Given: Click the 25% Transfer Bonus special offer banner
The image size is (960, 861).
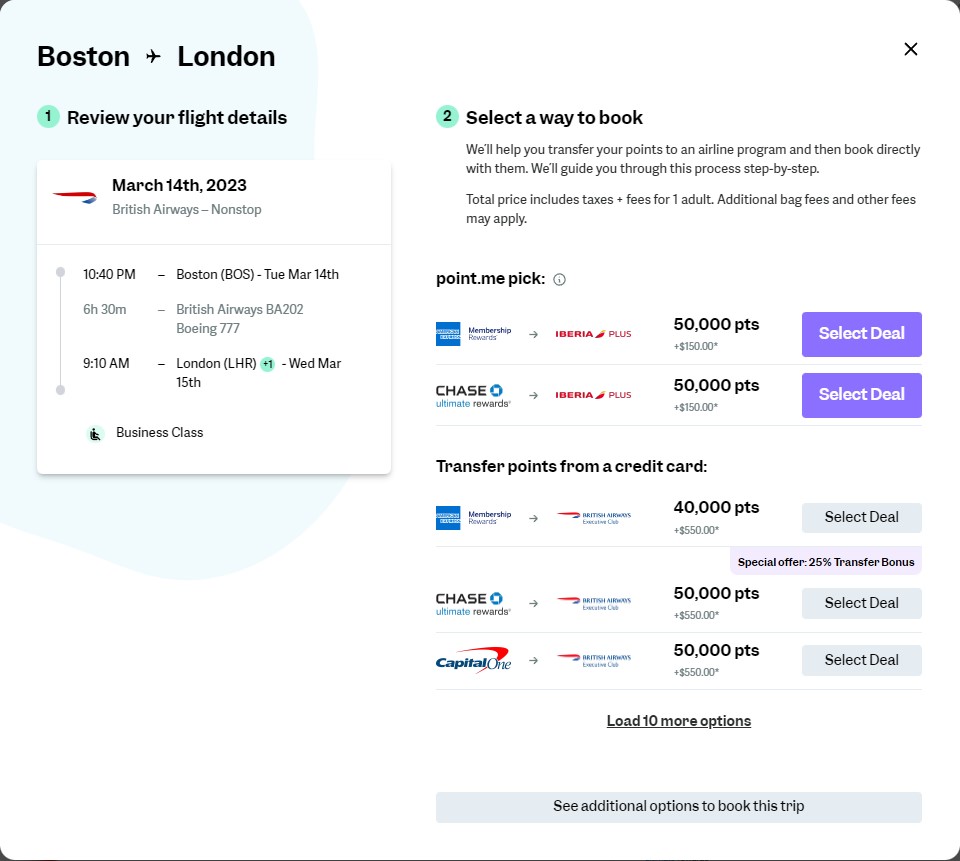Looking at the screenshot, I should (825, 562).
